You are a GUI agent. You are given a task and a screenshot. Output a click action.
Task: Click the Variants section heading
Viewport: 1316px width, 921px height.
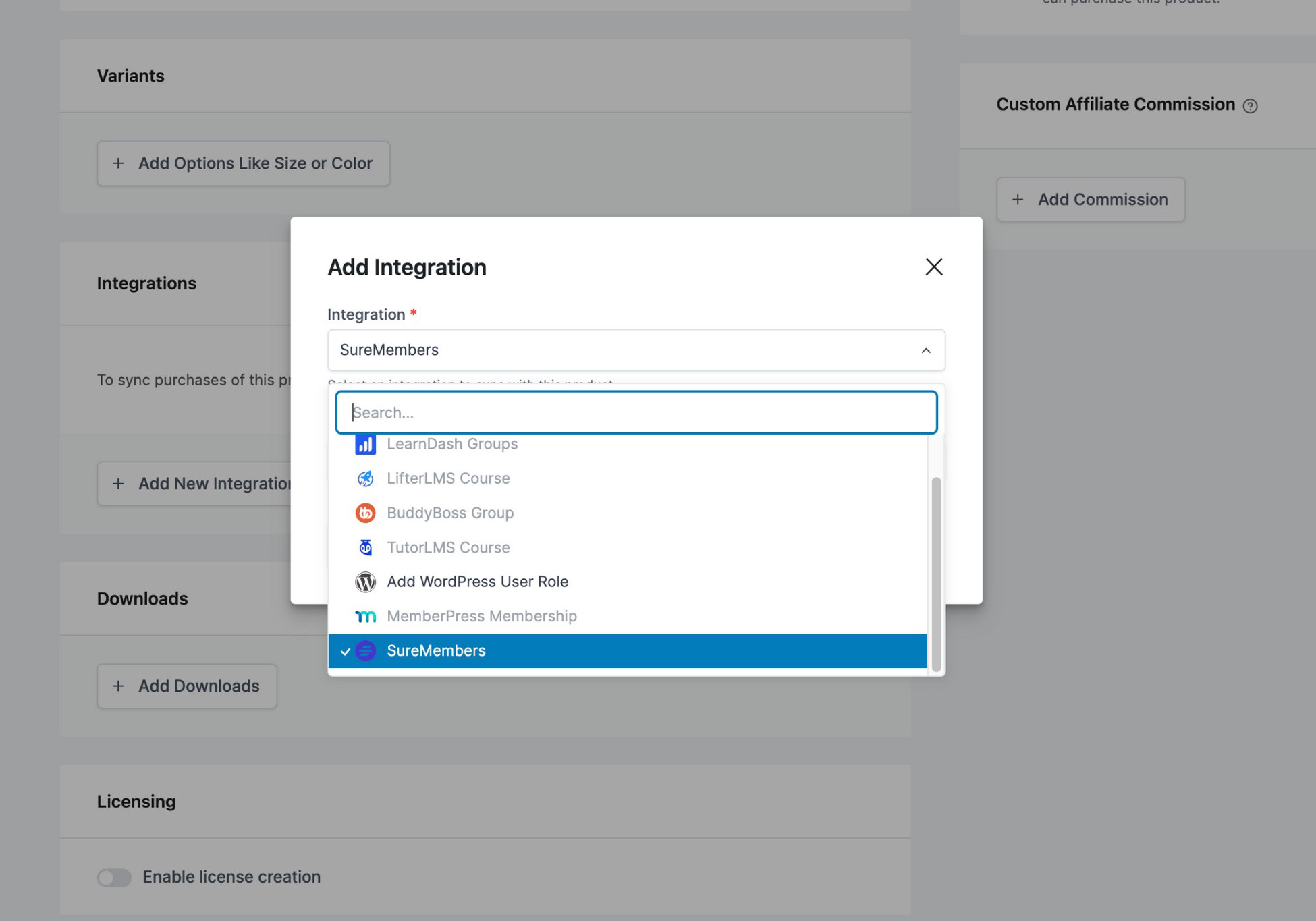click(131, 76)
